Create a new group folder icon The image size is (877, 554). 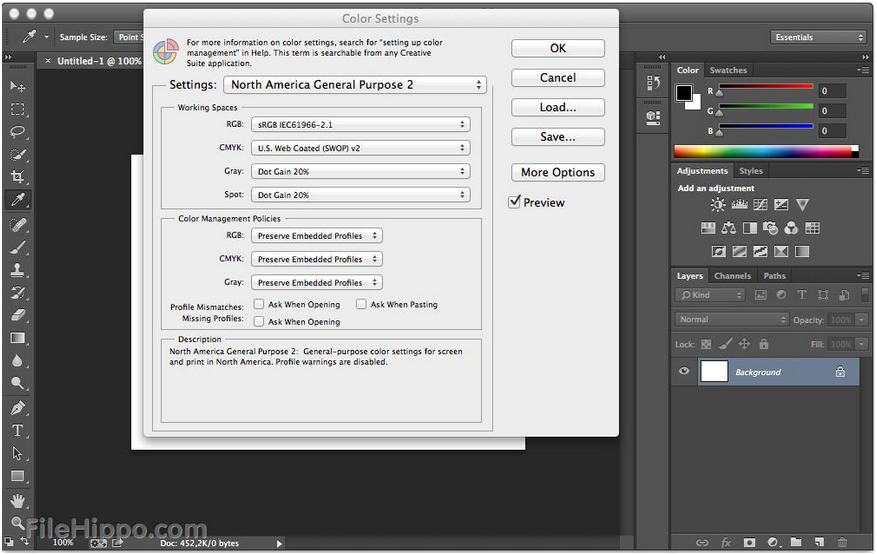(796, 542)
